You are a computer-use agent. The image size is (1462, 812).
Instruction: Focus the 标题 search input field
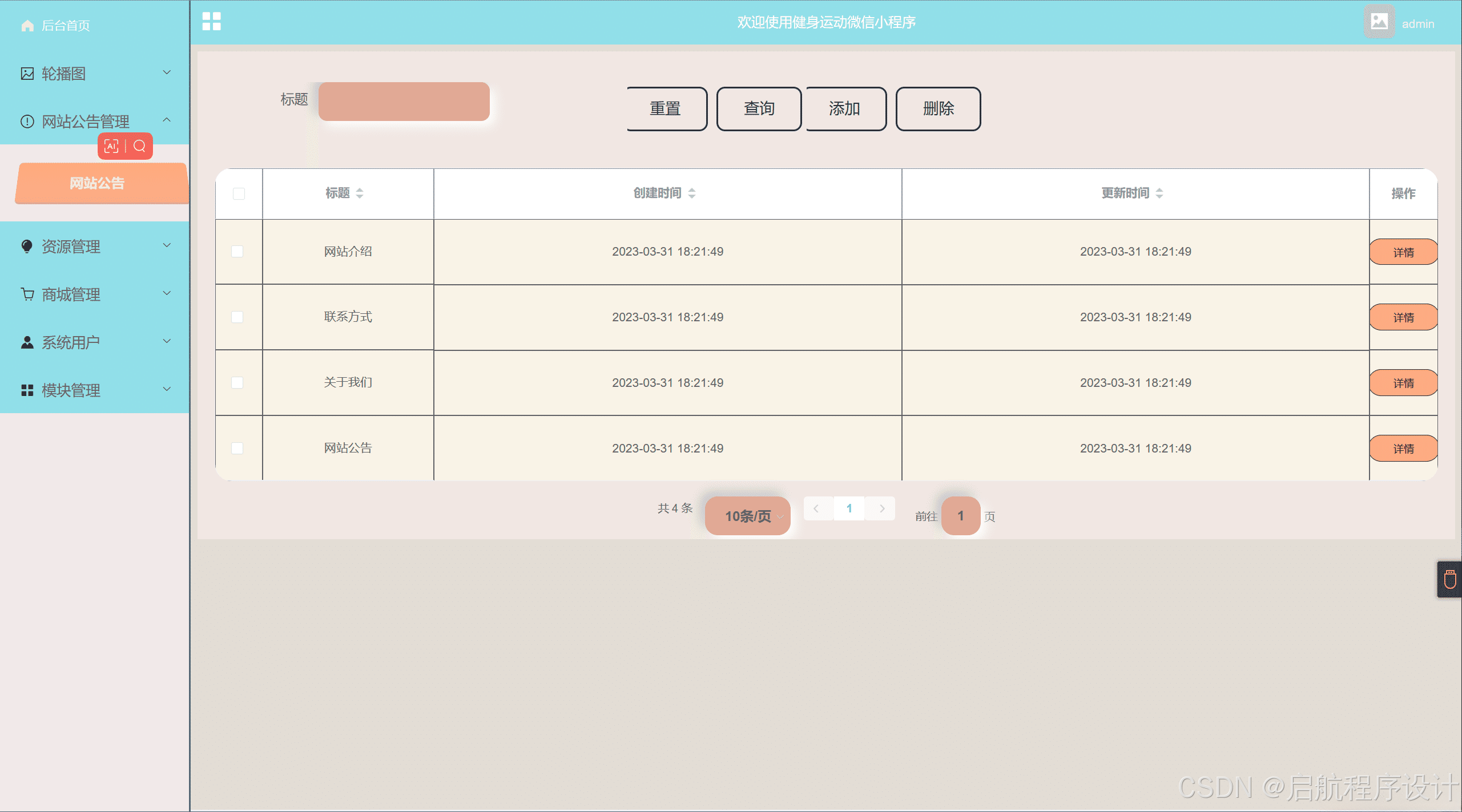coord(404,102)
